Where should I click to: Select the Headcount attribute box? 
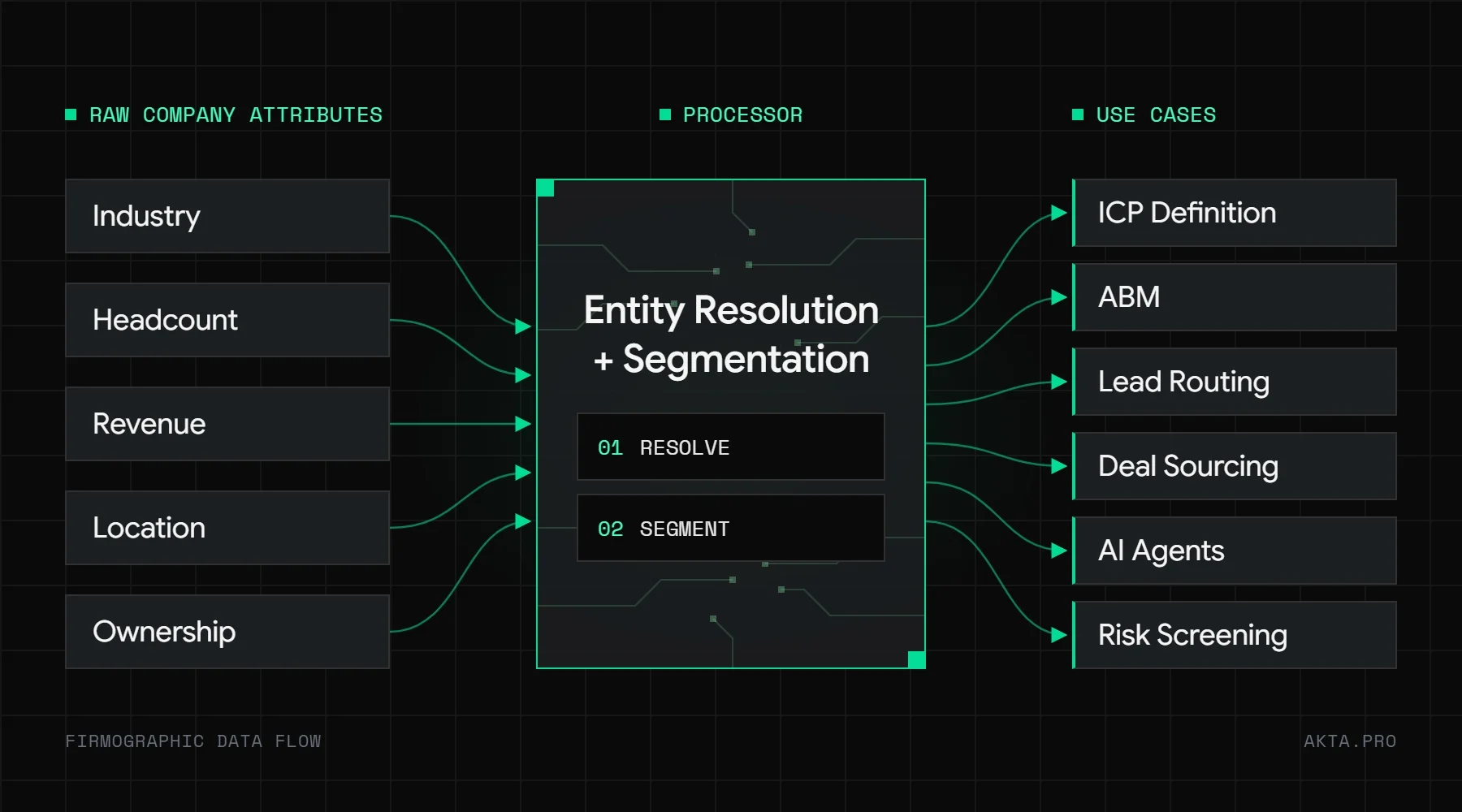pyautogui.click(x=227, y=320)
